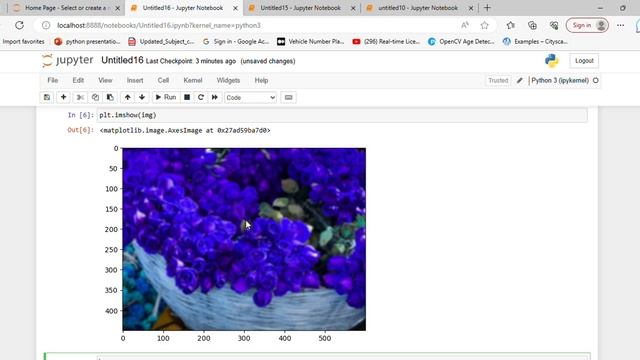Open a new browser tab
640x360 pixels.
click(487, 8)
